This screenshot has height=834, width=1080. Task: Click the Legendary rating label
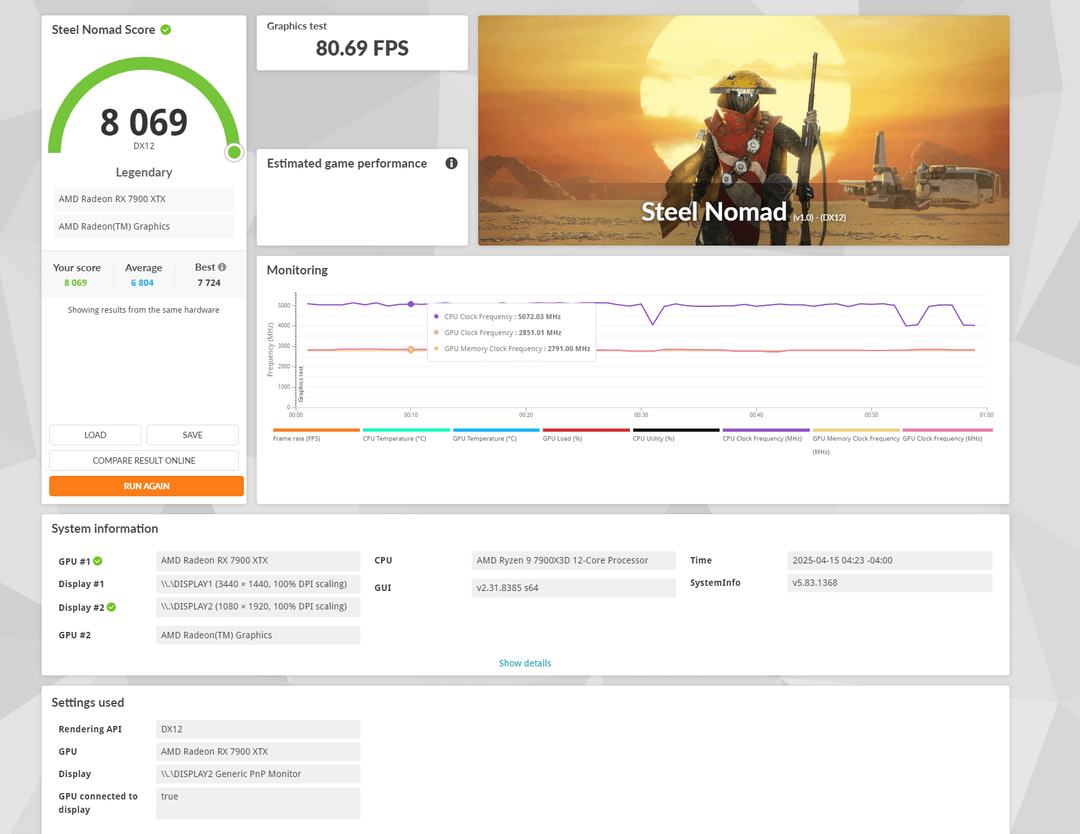(144, 172)
